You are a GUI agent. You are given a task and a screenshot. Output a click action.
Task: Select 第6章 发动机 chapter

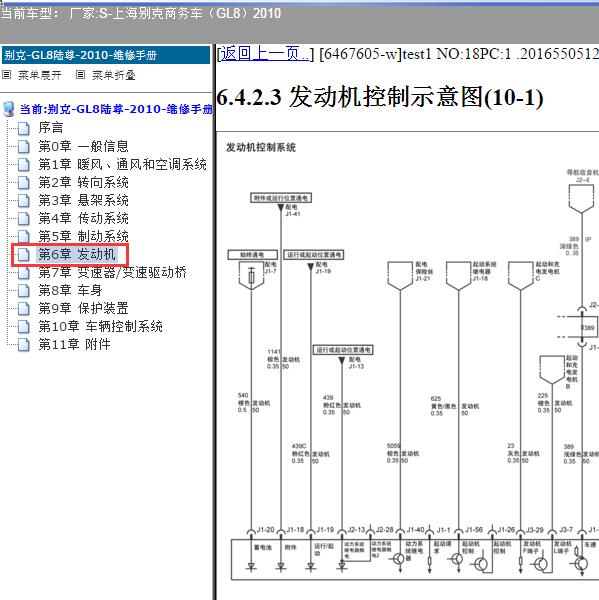pyautogui.click(x=77, y=254)
